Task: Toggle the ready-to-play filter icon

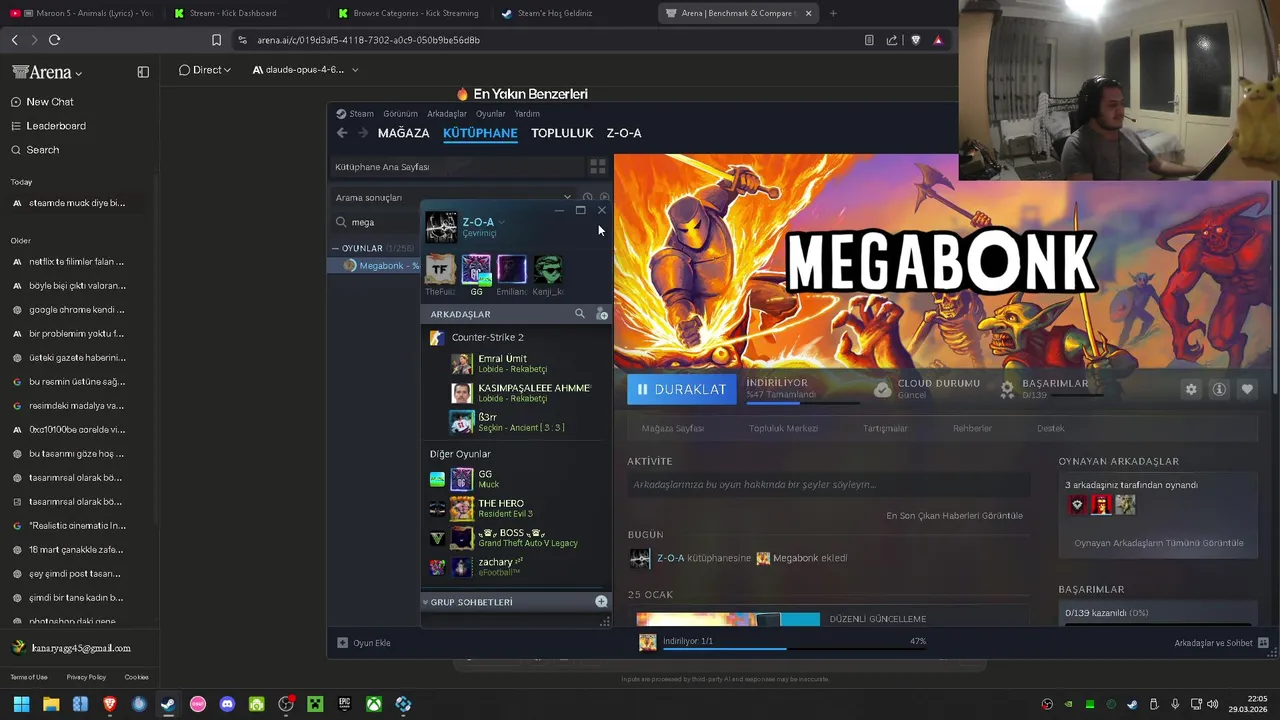Action: pyautogui.click(x=604, y=198)
